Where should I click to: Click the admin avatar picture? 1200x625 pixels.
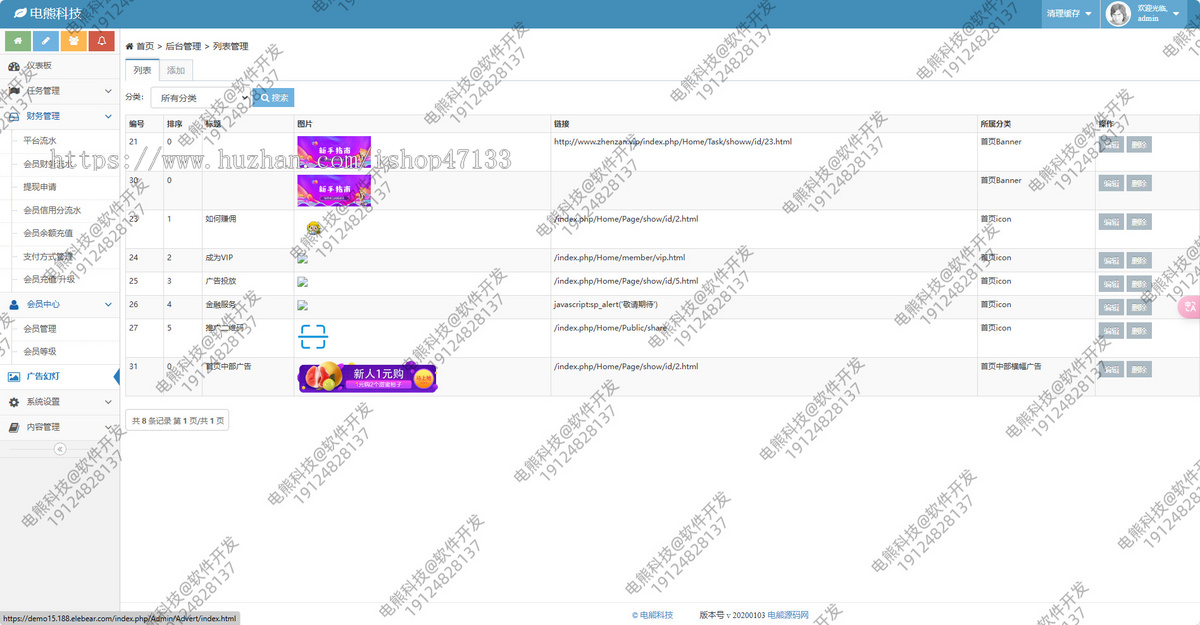(x=1118, y=14)
